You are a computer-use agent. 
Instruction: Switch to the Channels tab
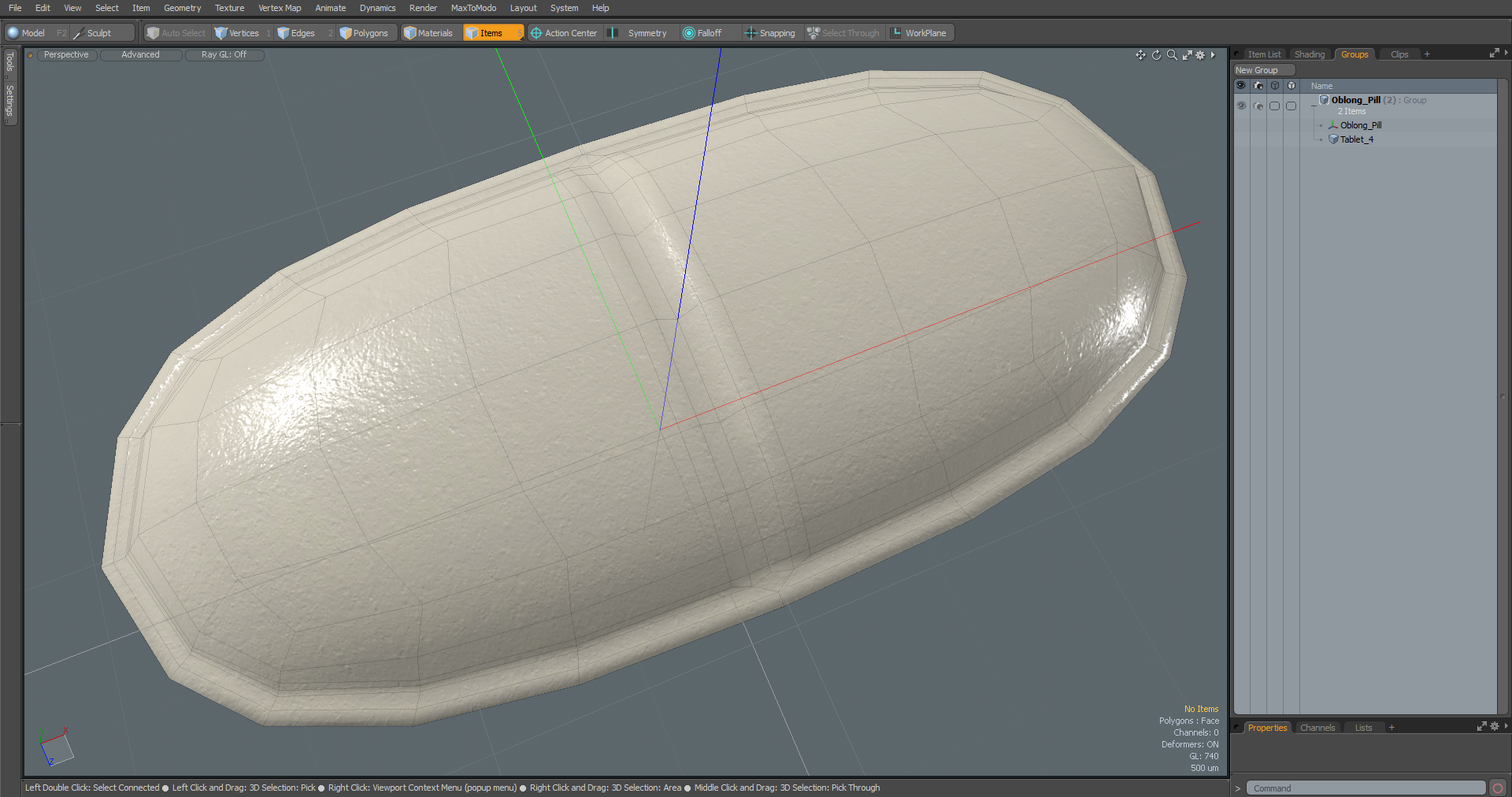coord(1317,728)
